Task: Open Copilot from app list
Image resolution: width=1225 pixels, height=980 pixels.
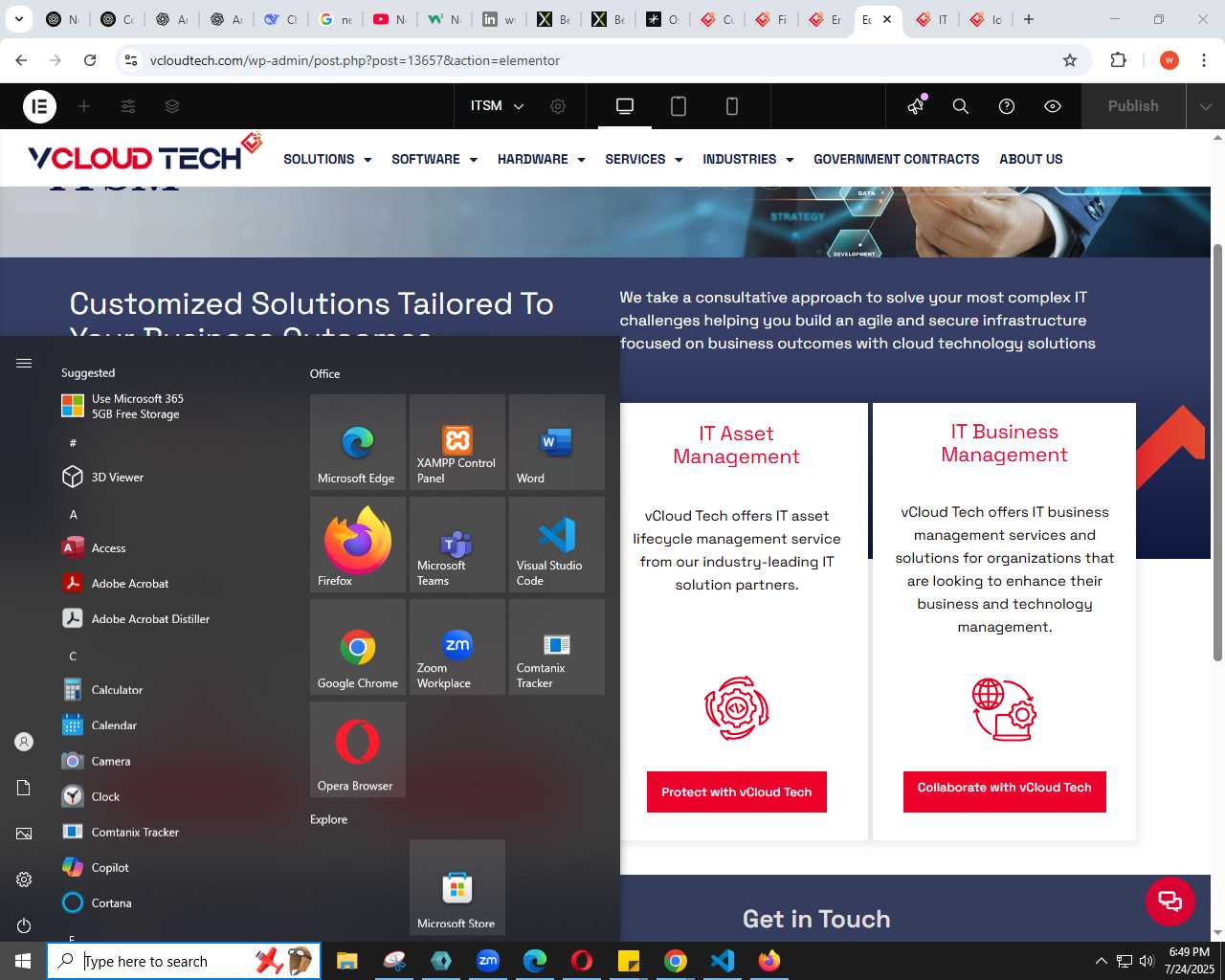Action: coord(172,867)
